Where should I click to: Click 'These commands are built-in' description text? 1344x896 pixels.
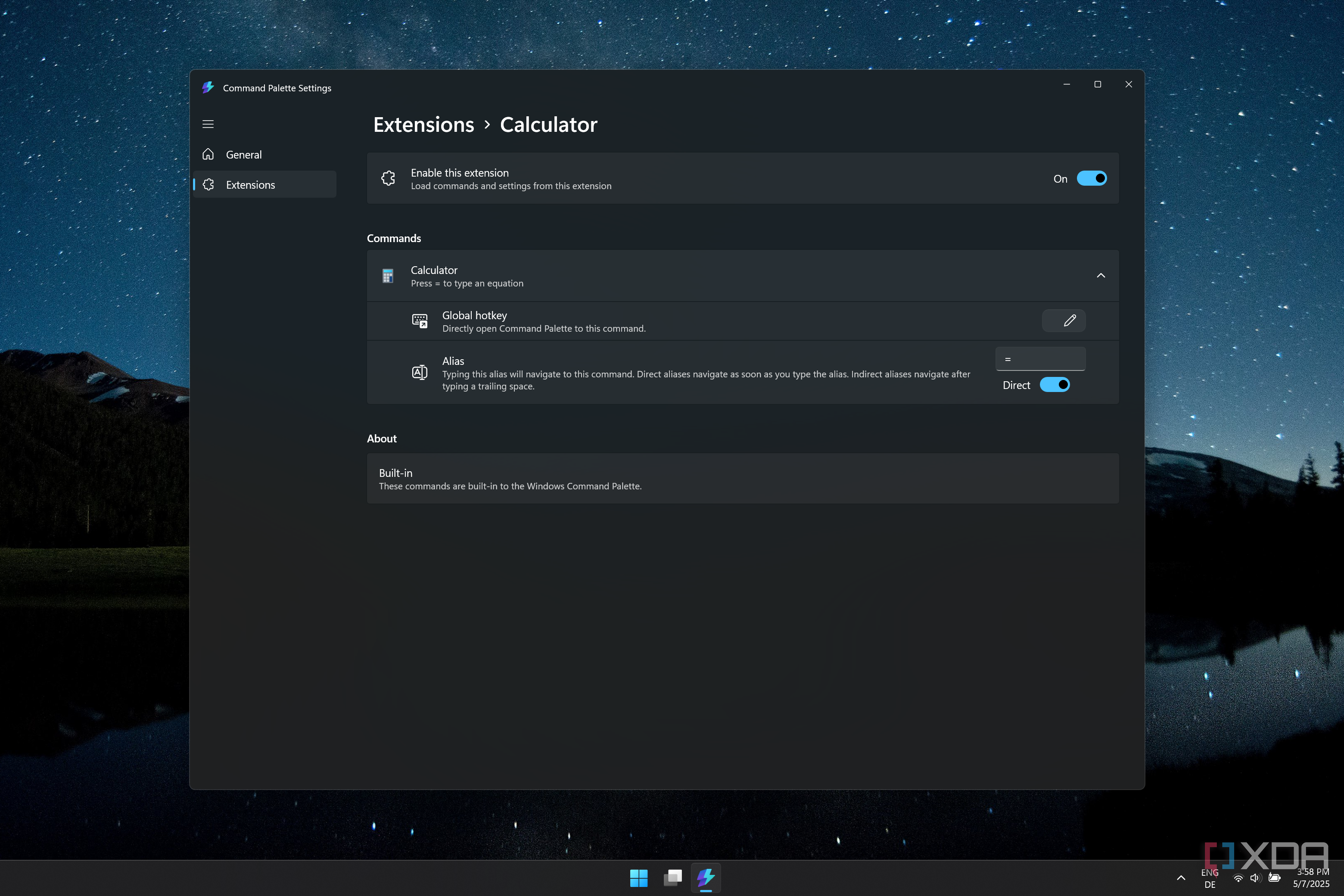coord(510,486)
